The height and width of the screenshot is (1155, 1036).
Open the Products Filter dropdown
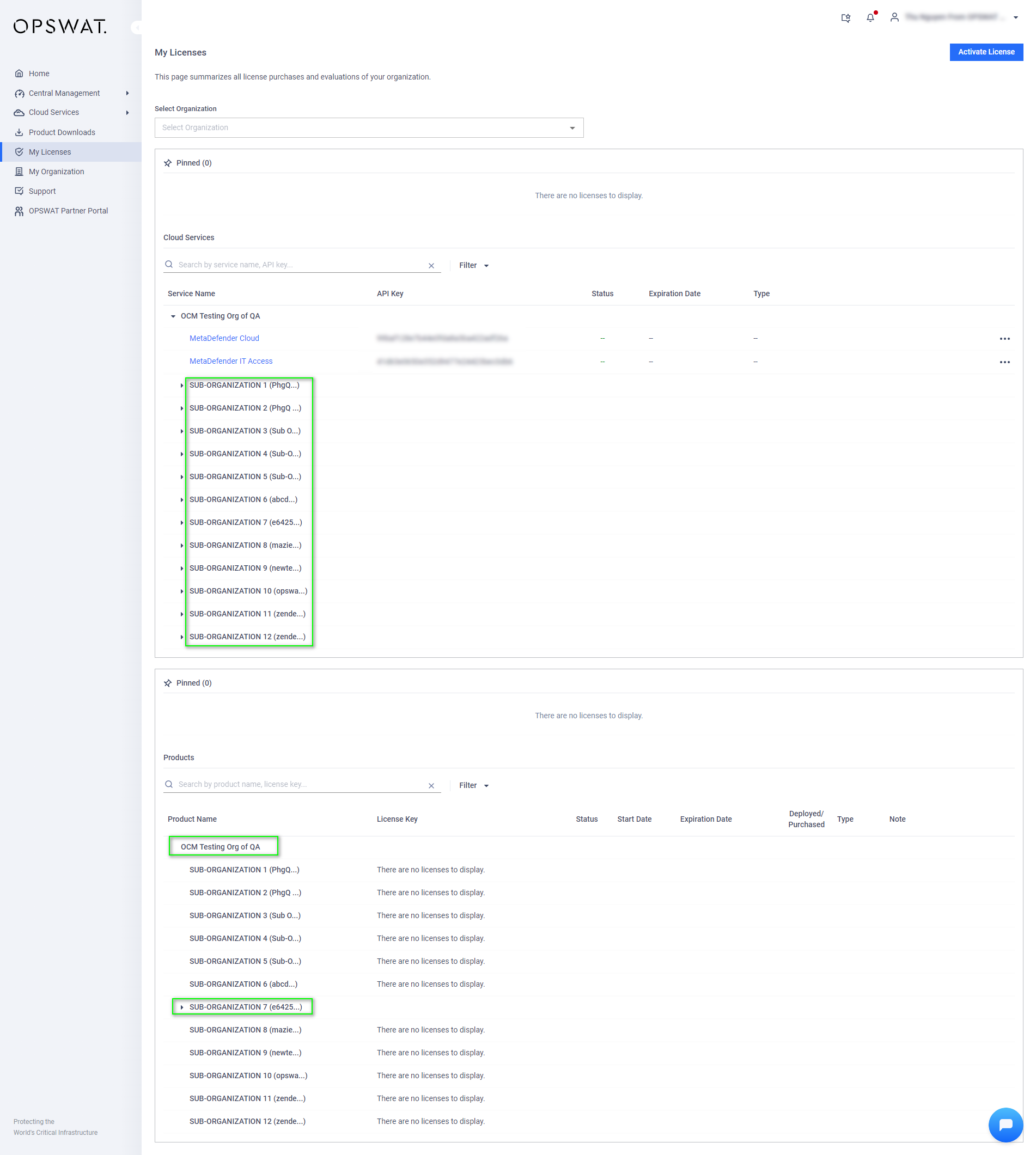[x=474, y=786]
